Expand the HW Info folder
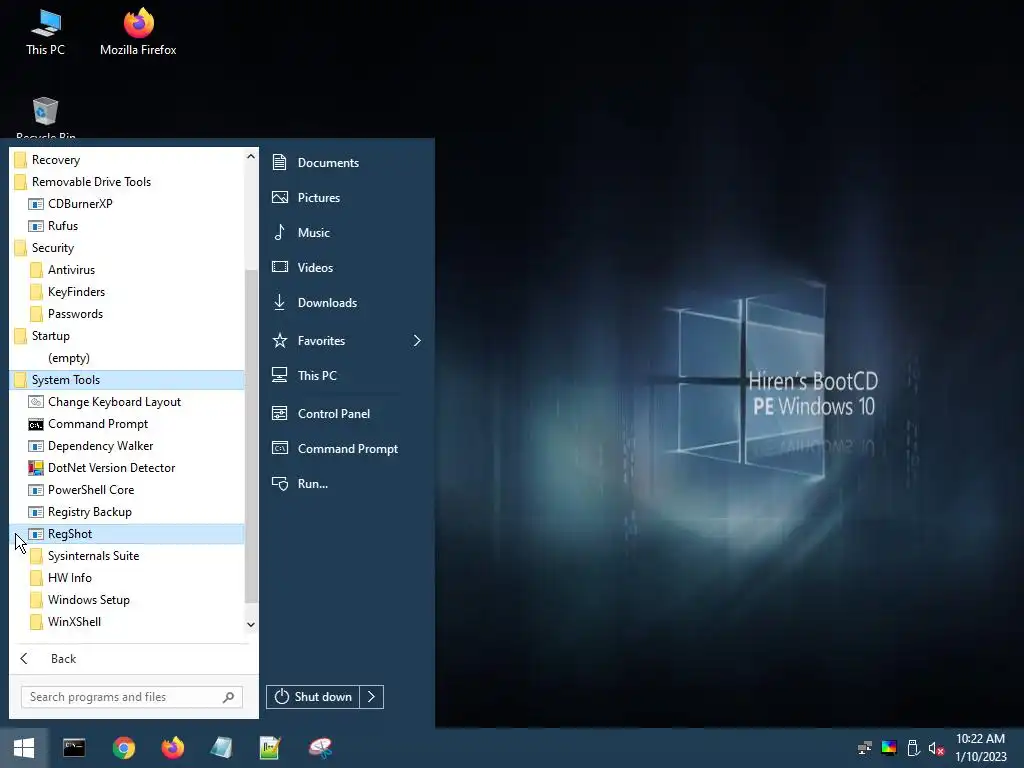This screenshot has width=1024, height=768. coord(127,578)
